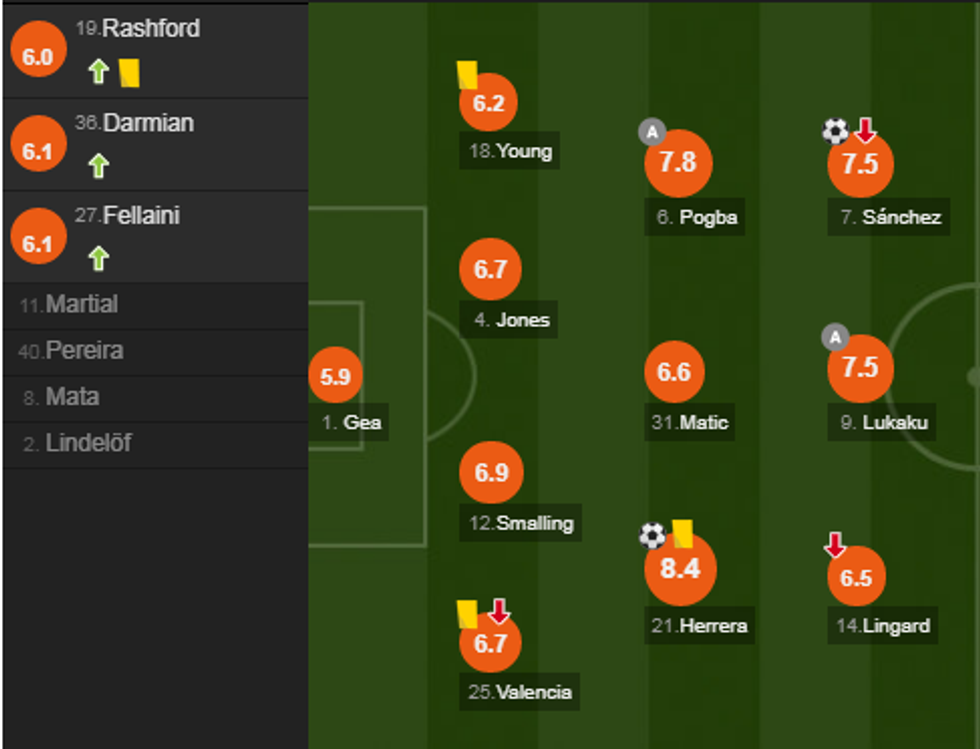The height and width of the screenshot is (749, 980).
Task: Click Lukaku's assist badge icon
Action: (x=835, y=337)
